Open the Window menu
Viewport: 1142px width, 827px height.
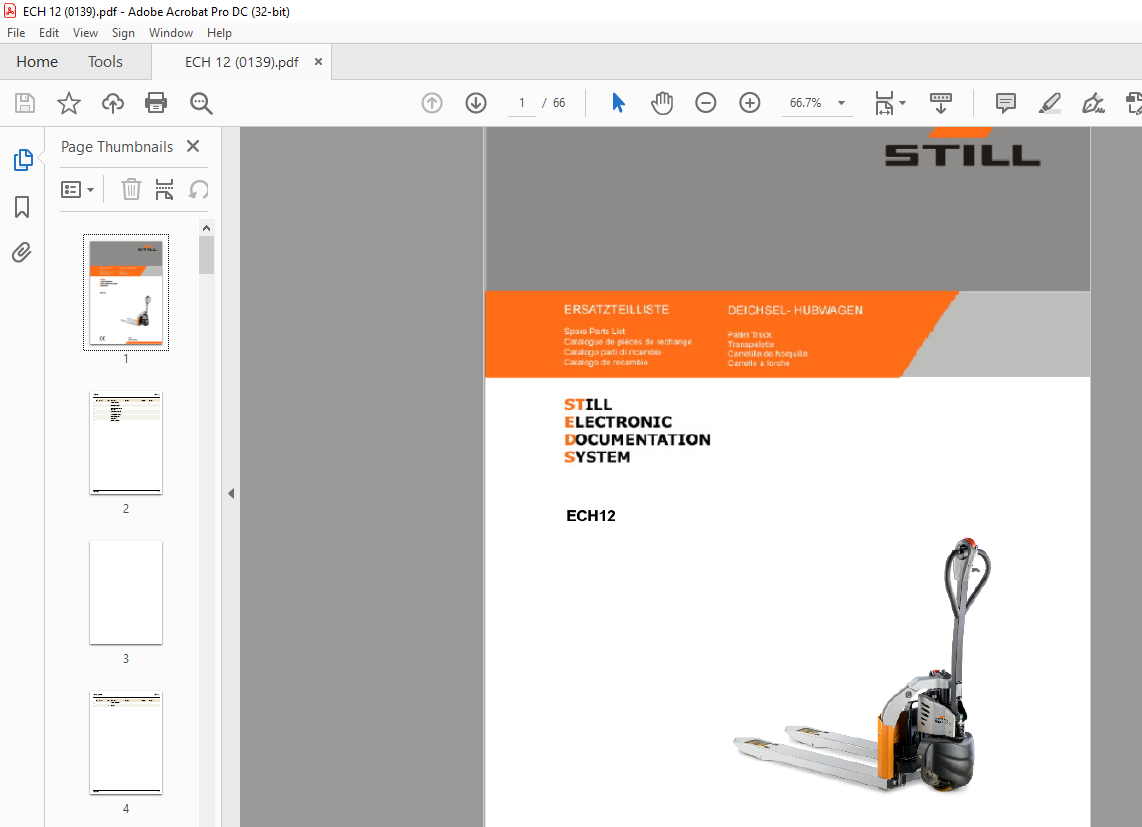(170, 33)
